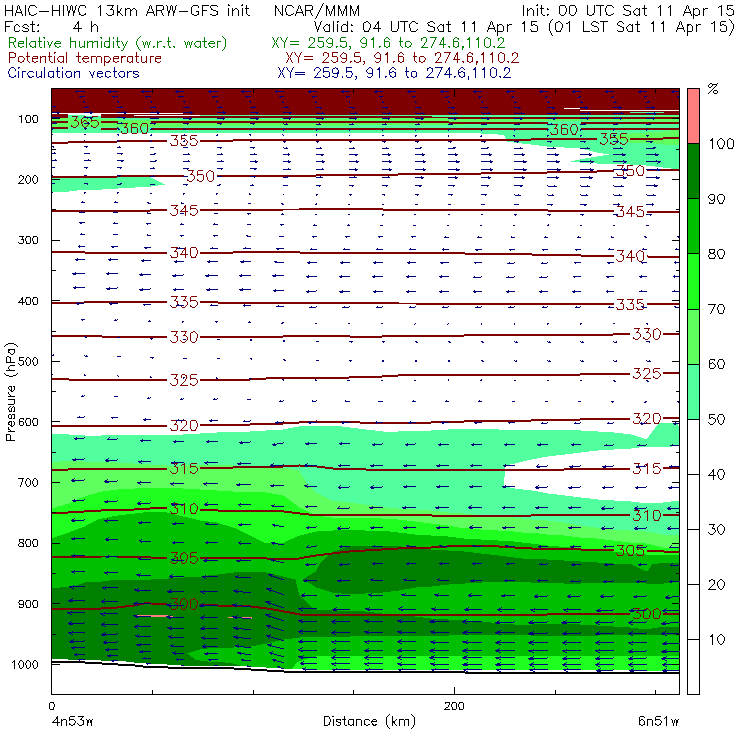Screen dimensions: 740x740
Task: Click the 'NCAR/MMM' header text
Action: pyautogui.click(x=317, y=10)
